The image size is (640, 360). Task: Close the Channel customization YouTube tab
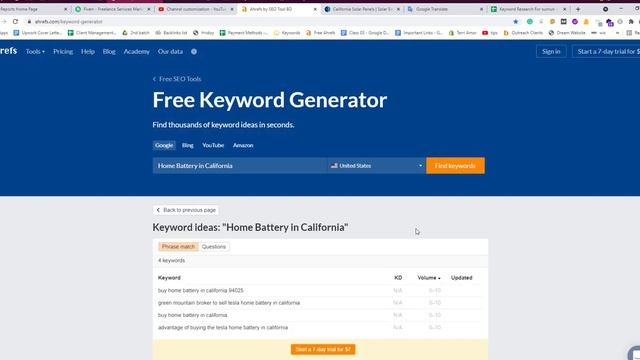click(232, 9)
